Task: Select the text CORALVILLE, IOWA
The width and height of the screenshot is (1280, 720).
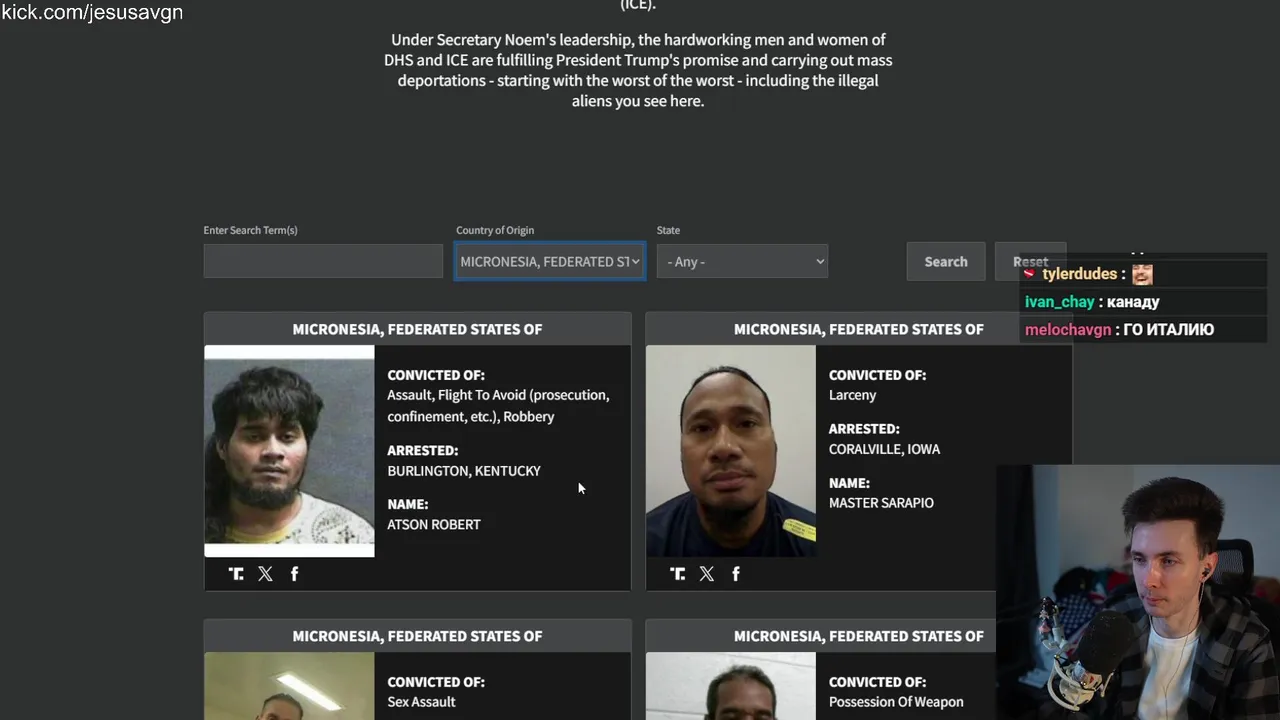Action: (884, 449)
